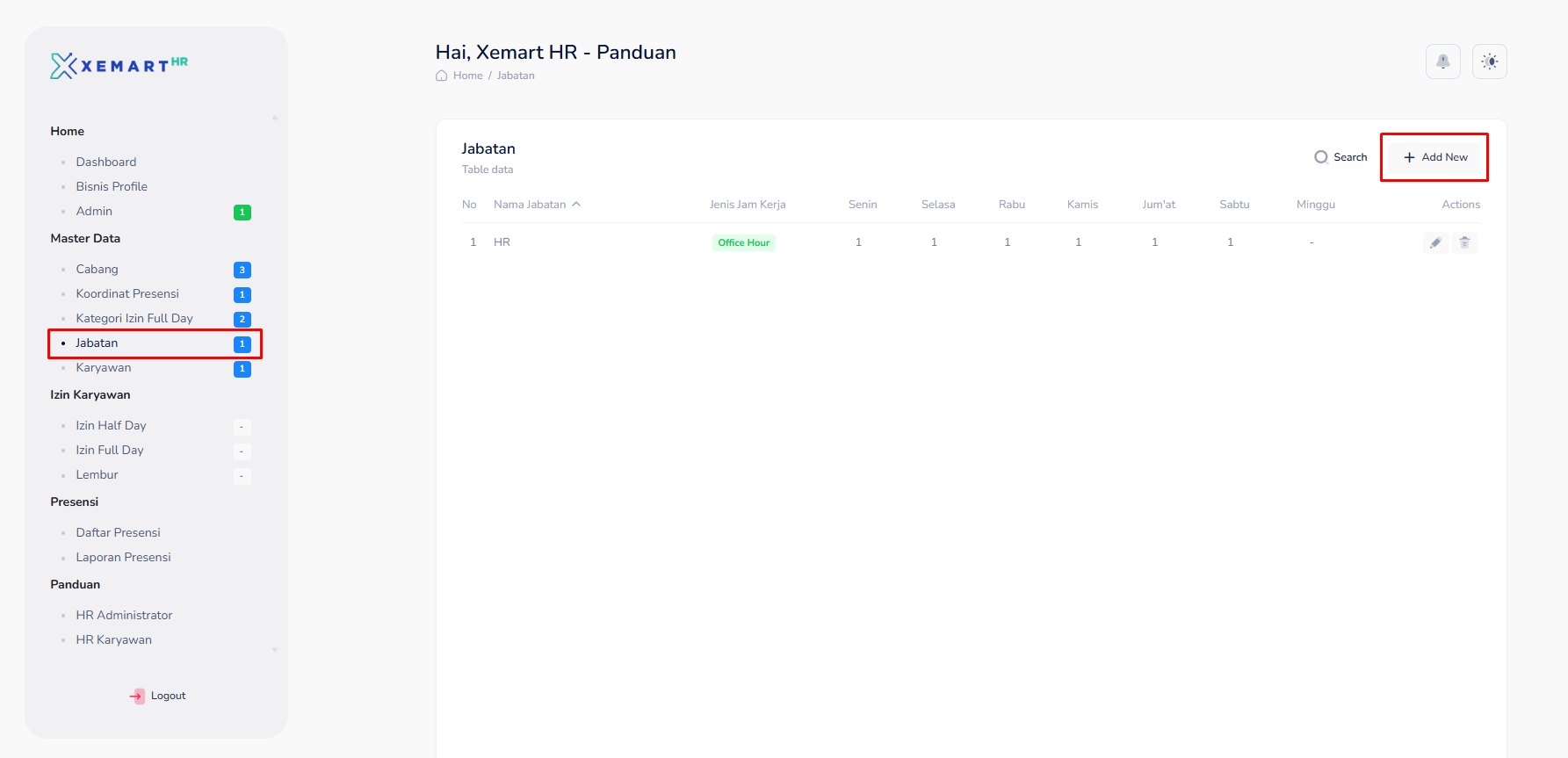This screenshot has height=758, width=1568.
Task: Click the notification bell icon
Action: [x=1442, y=61]
